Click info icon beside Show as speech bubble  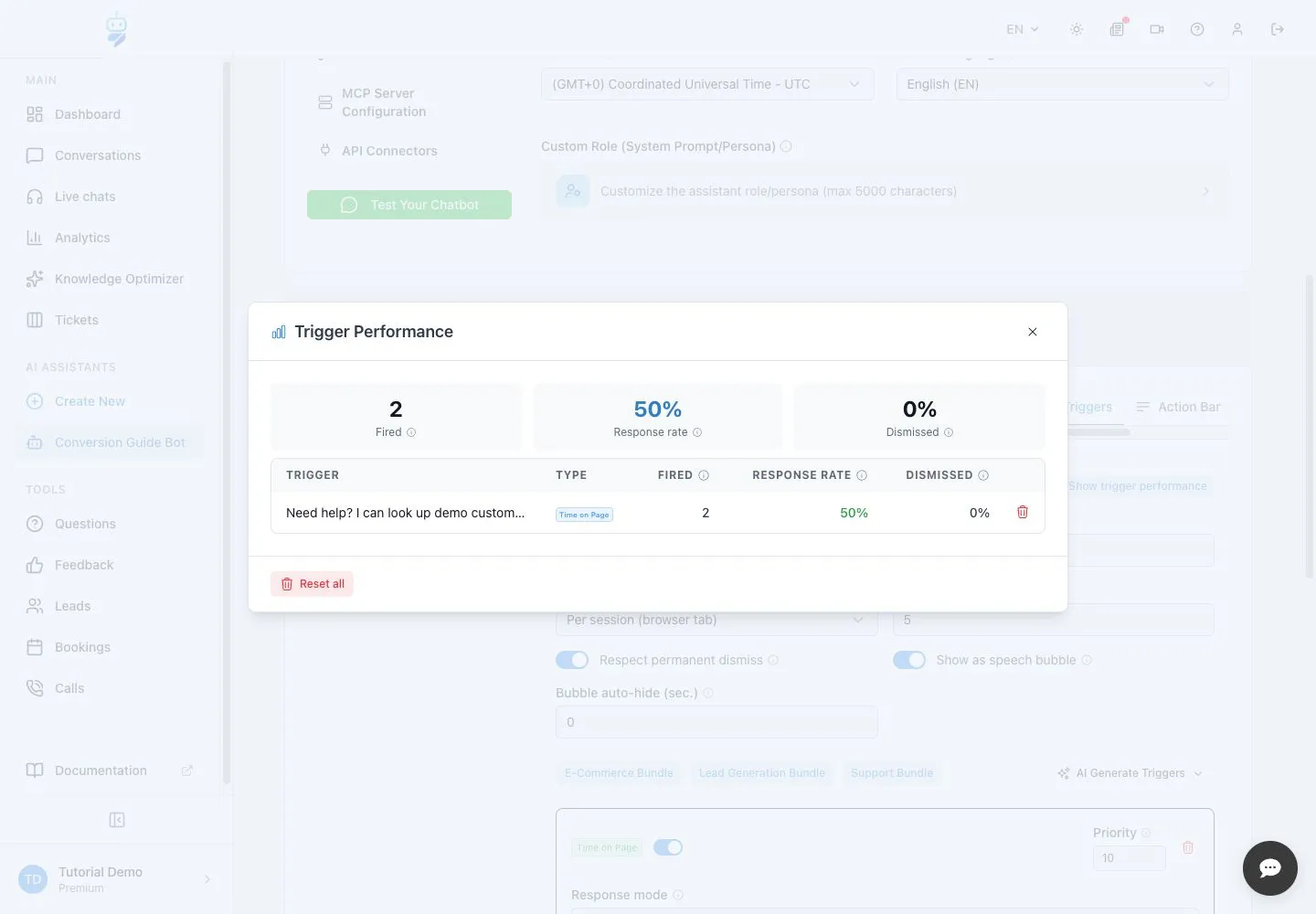pyautogui.click(x=1087, y=660)
